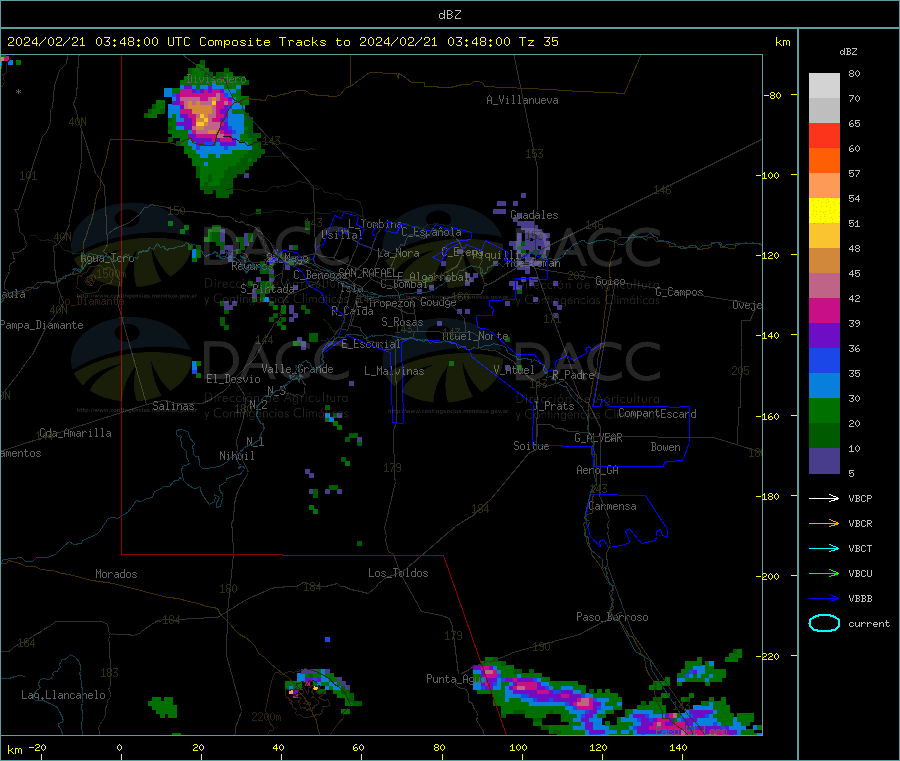Click the 'Punta_Agua' map label
This screenshot has width=900, height=761.
click(x=456, y=679)
